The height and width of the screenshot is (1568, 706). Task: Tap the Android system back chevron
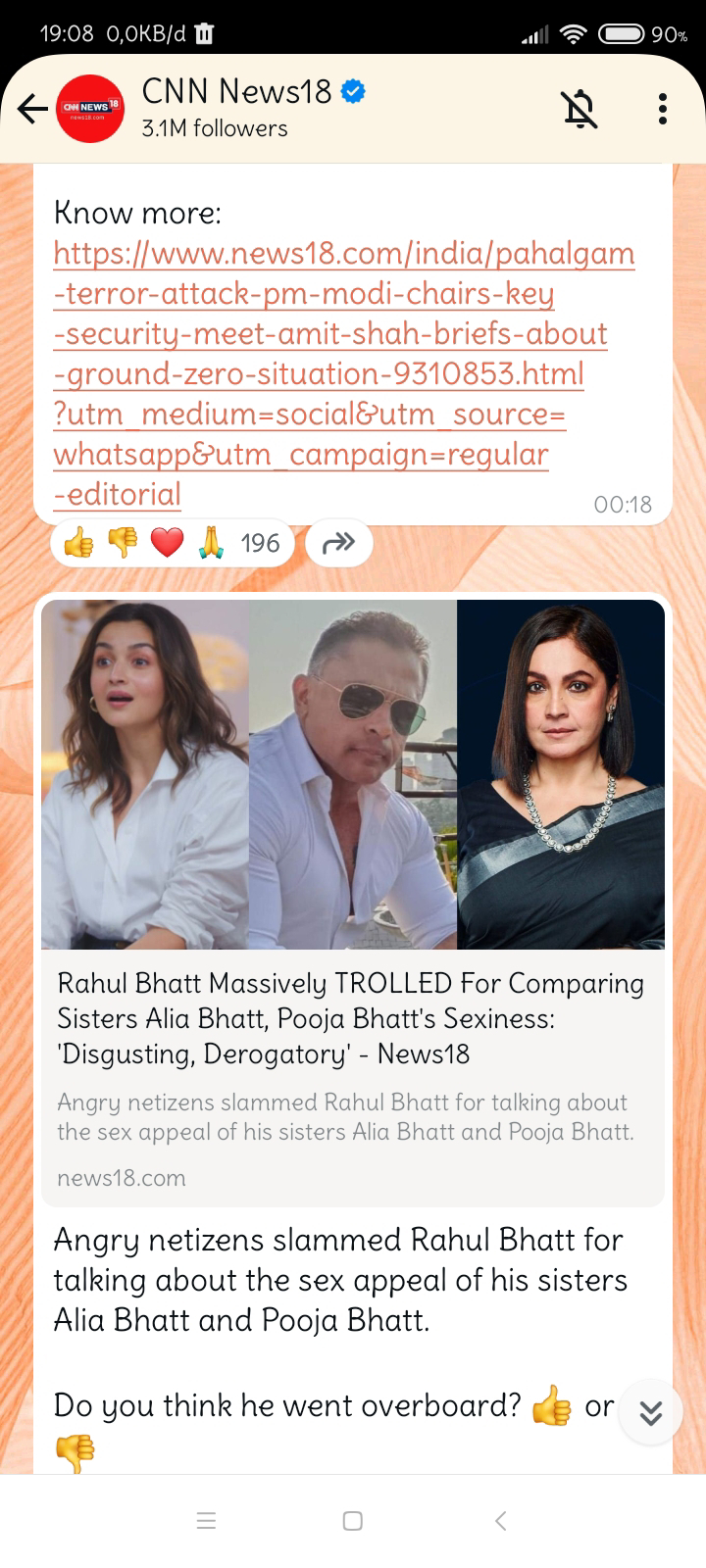coord(501,1521)
